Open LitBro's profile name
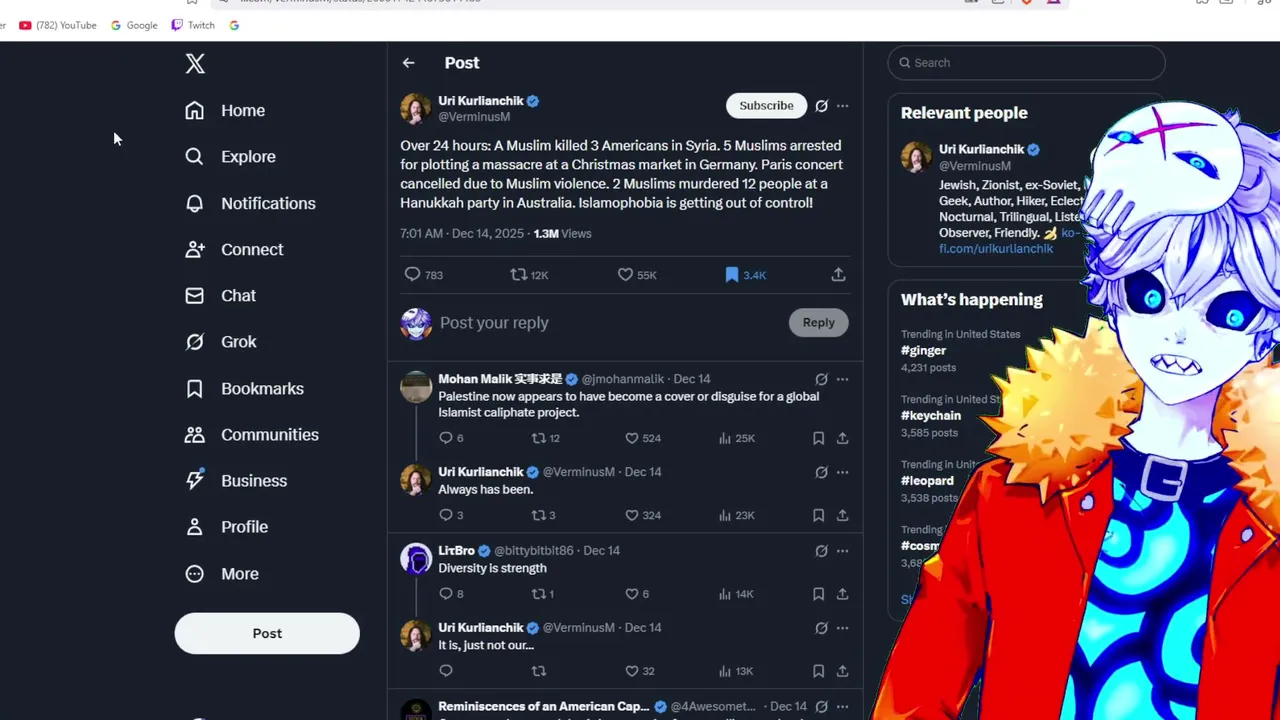The image size is (1280, 720). (x=456, y=551)
